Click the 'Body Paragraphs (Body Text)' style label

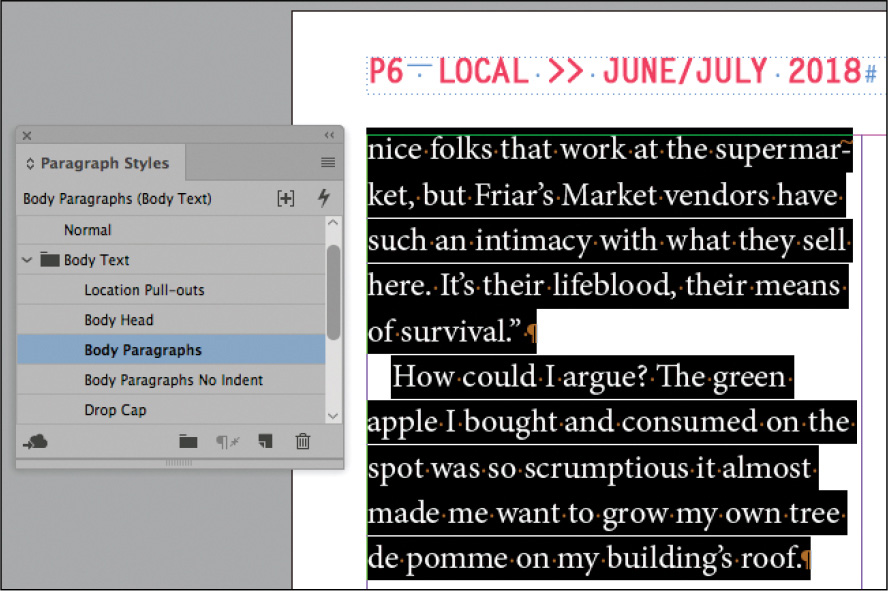click(x=117, y=199)
